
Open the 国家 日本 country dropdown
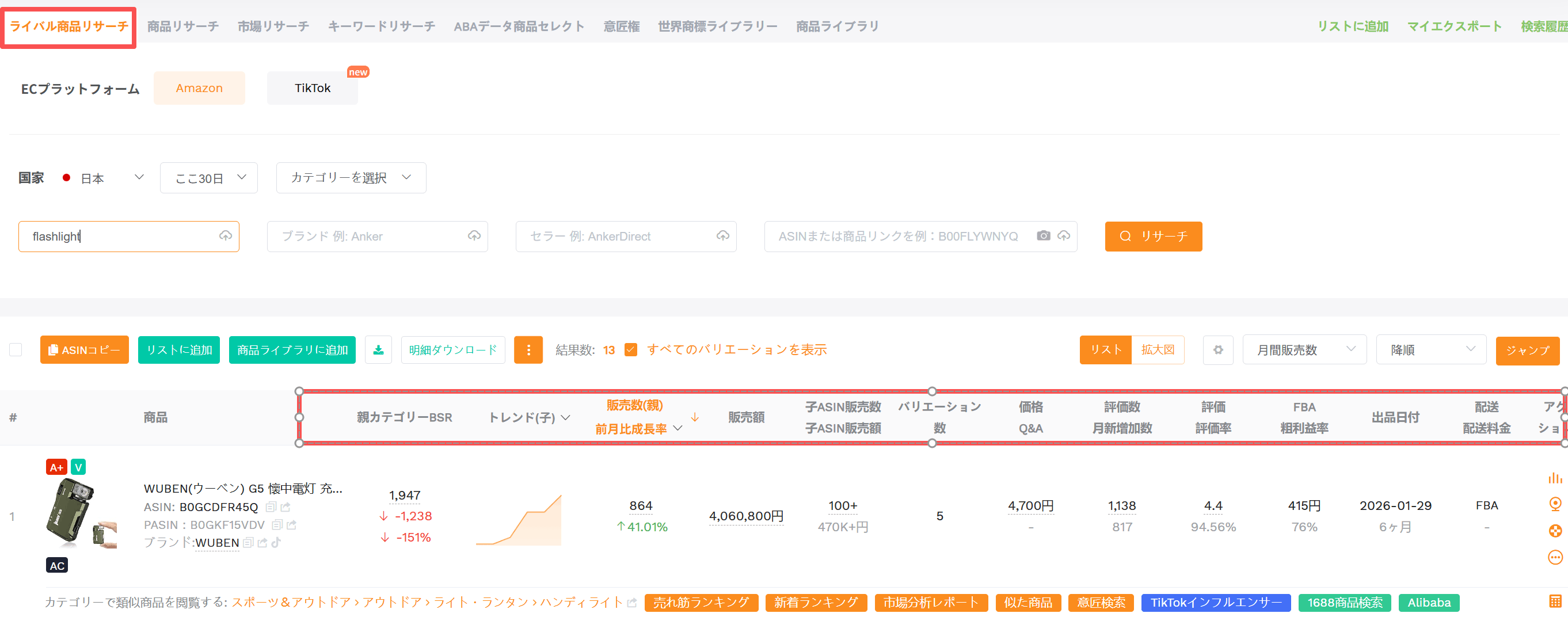click(x=104, y=178)
